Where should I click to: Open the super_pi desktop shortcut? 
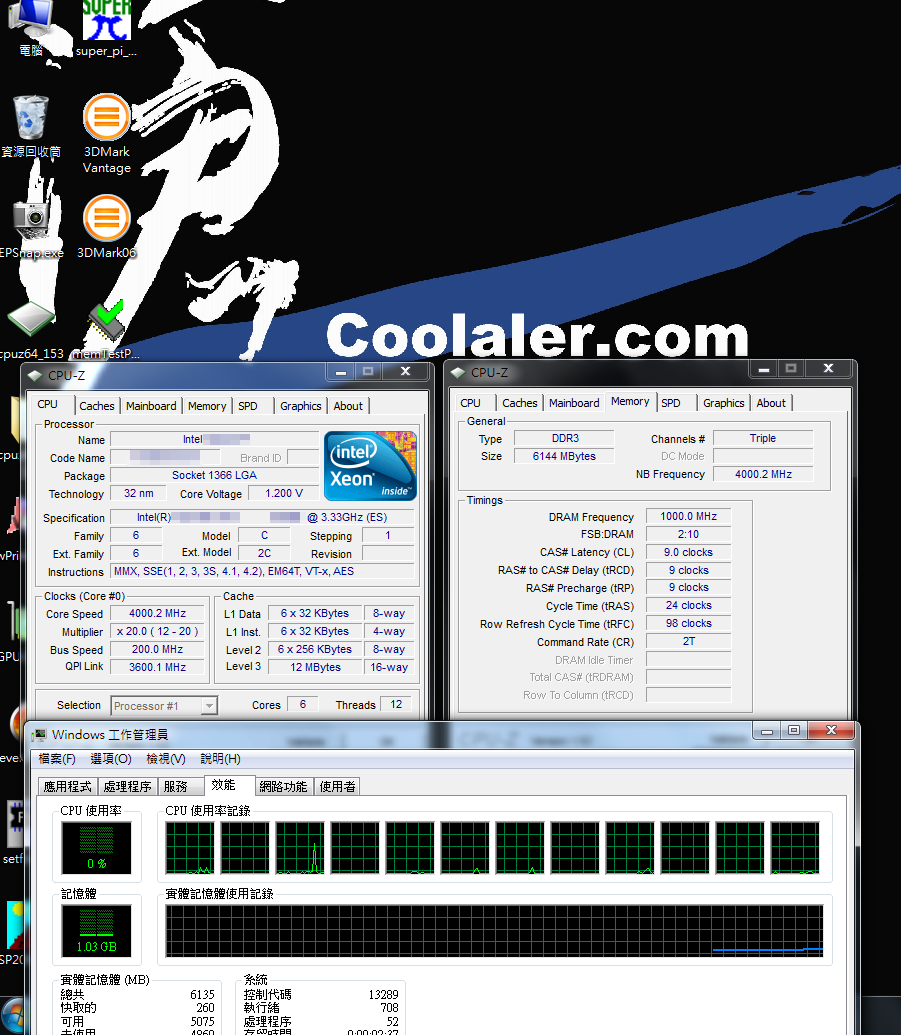click(x=106, y=28)
